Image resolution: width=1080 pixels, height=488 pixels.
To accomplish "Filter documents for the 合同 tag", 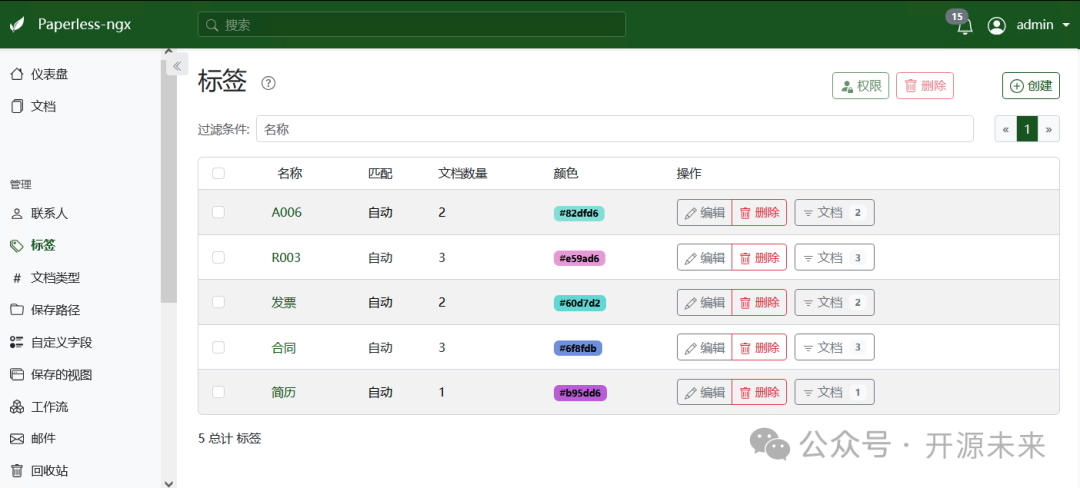I will pyautogui.click(x=835, y=348).
